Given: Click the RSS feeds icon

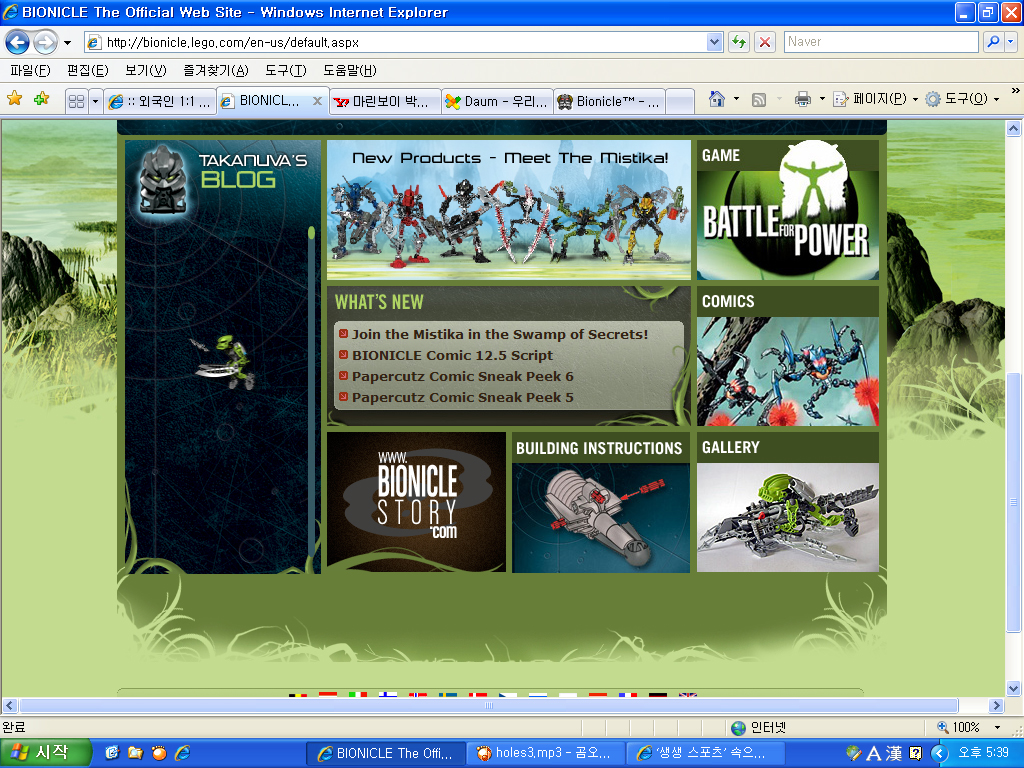Looking at the screenshot, I should [759, 100].
